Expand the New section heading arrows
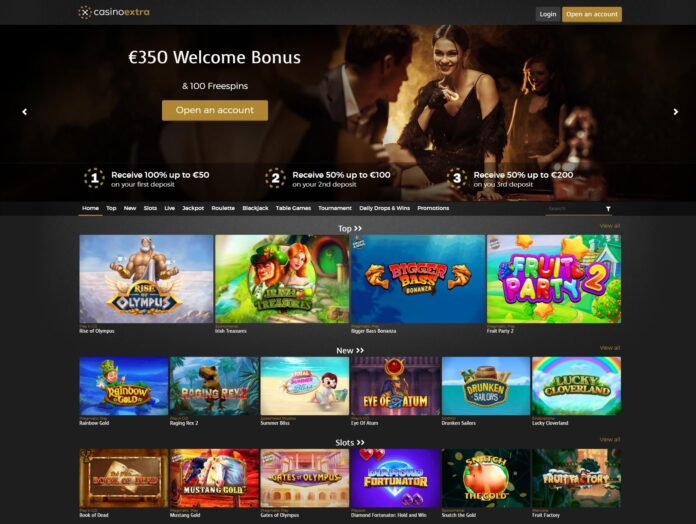This screenshot has height=524, width=696. pyautogui.click(x=360, y=351)
